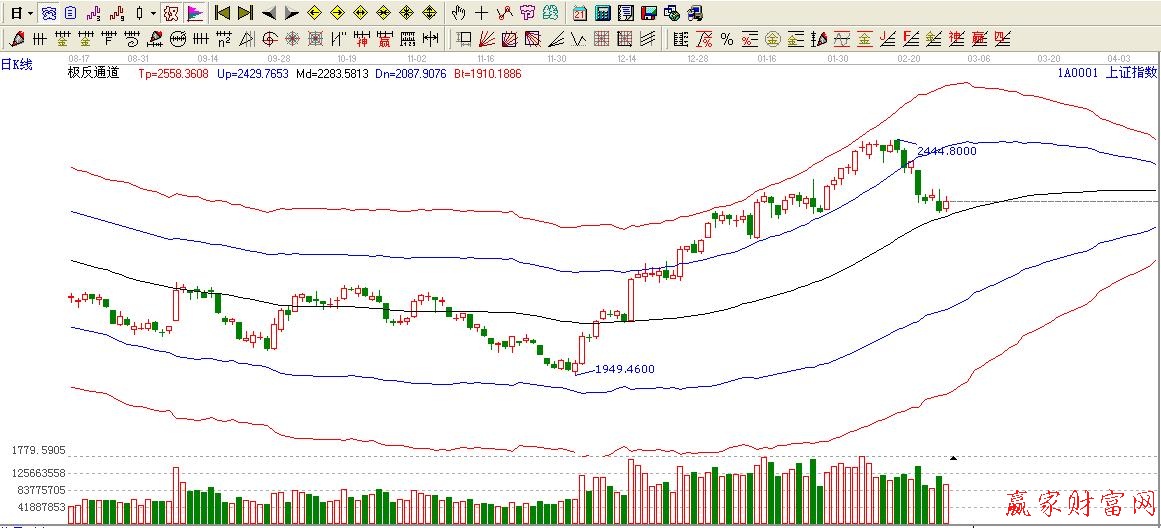Open the calculator tool
This screenshot has width=1161, height=528.
click(x=603, y=13)
